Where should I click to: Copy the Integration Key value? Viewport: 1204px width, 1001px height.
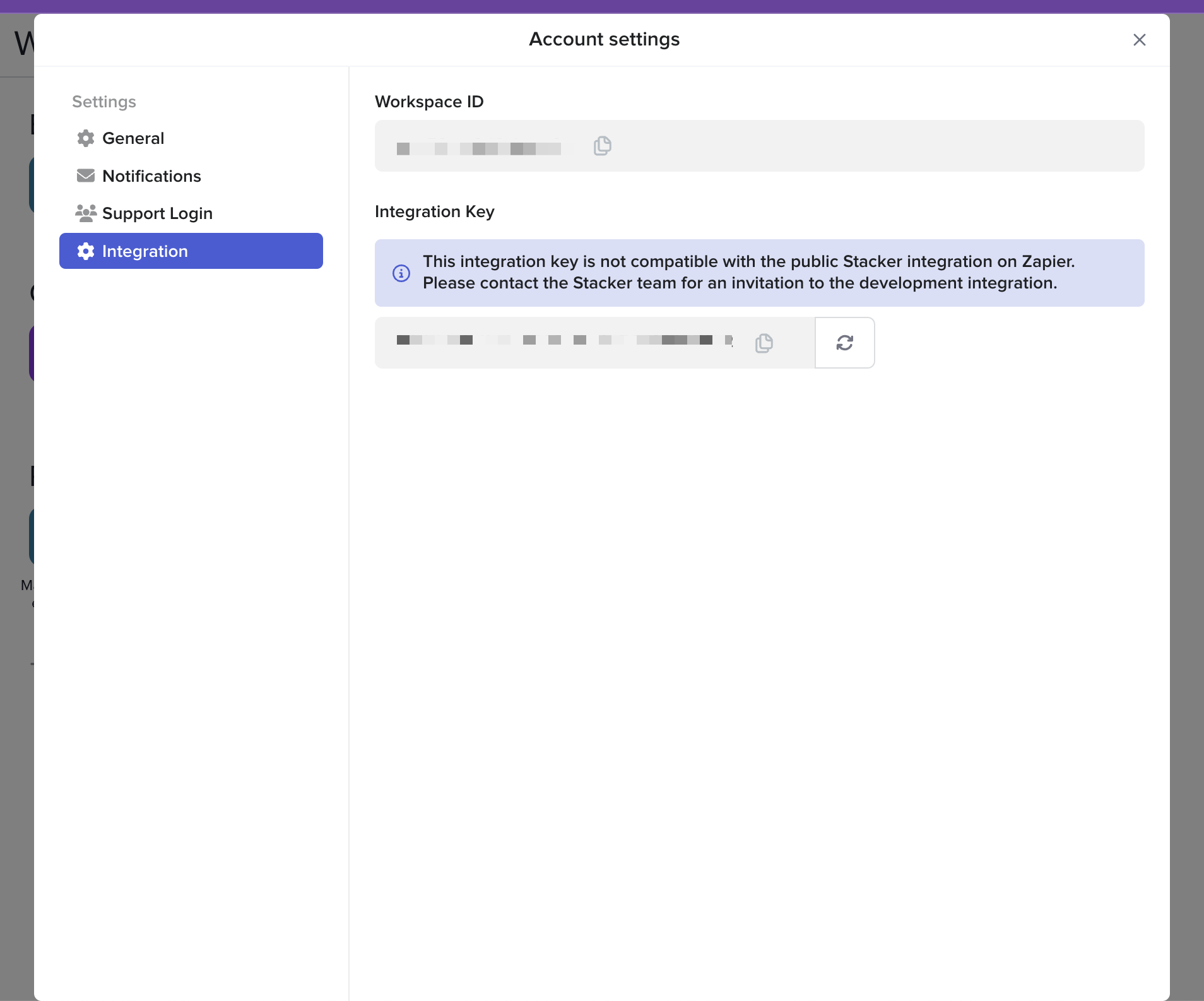(x=764, y=343)
